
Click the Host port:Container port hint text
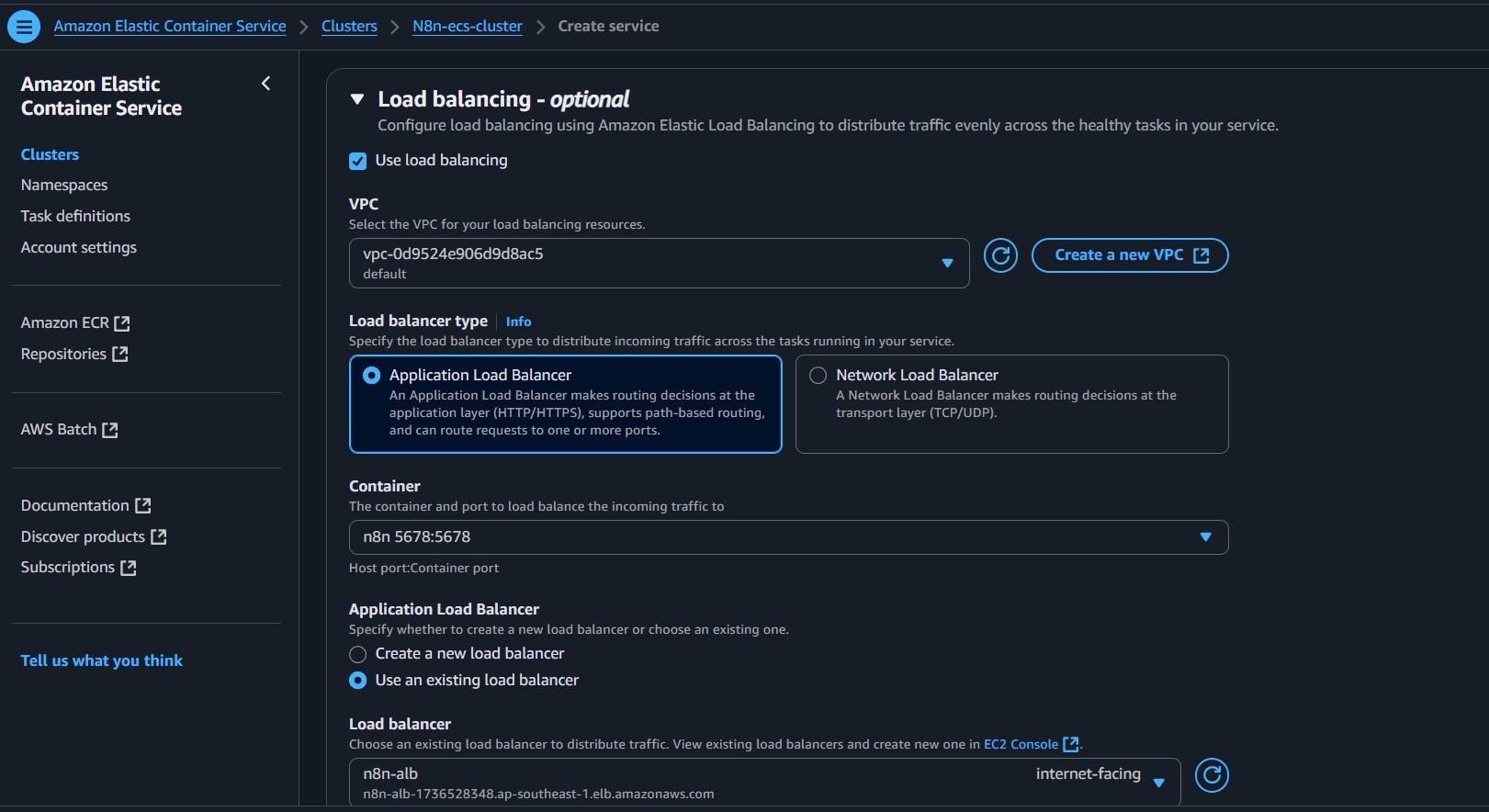(x=423, y=568)
